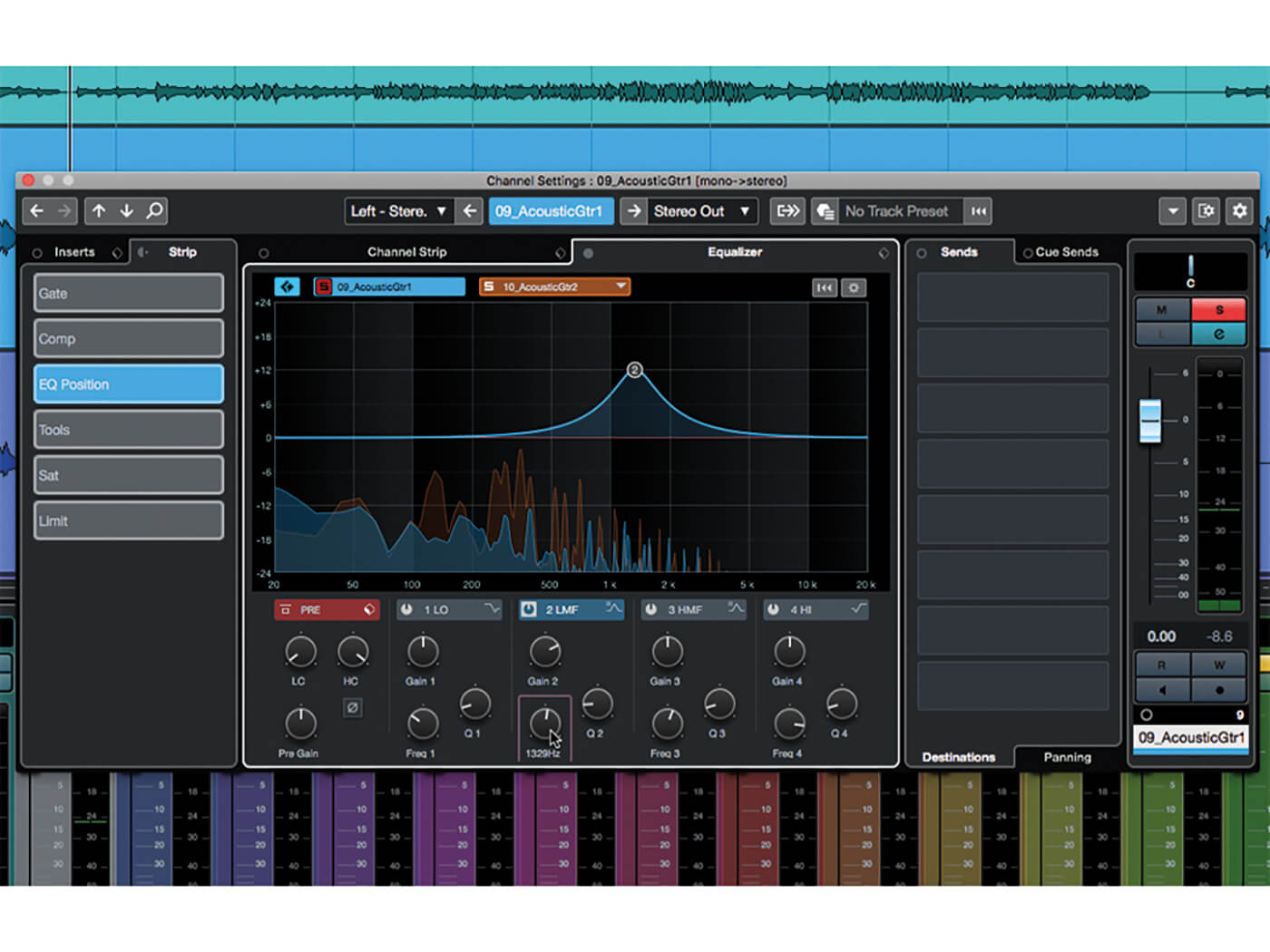Open the search magnifier in the toolbar
This screenshot has height=952, width=1270.
(x=155, y=210)
